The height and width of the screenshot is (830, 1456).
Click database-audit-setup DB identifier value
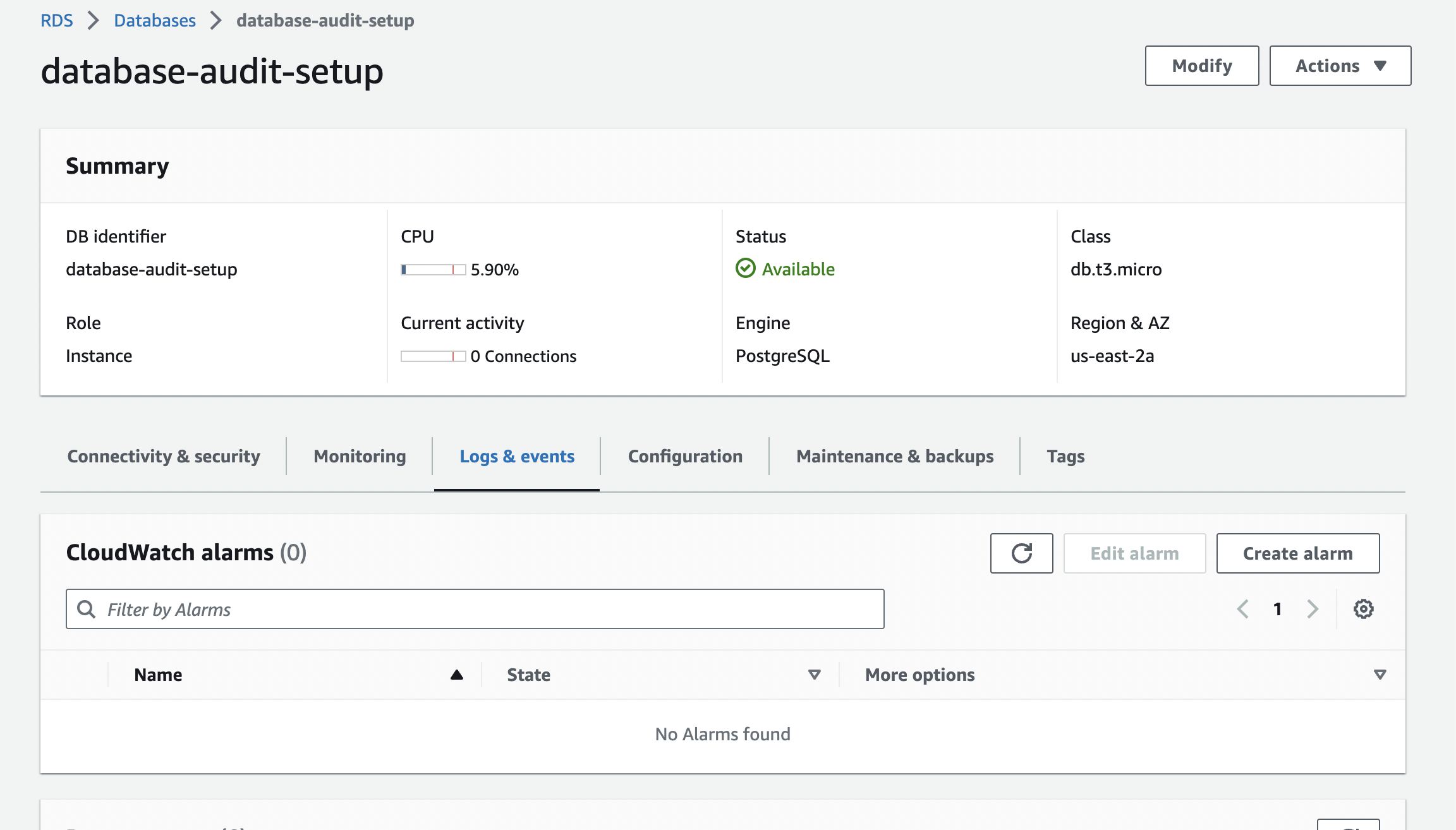(x=152, y=269)
